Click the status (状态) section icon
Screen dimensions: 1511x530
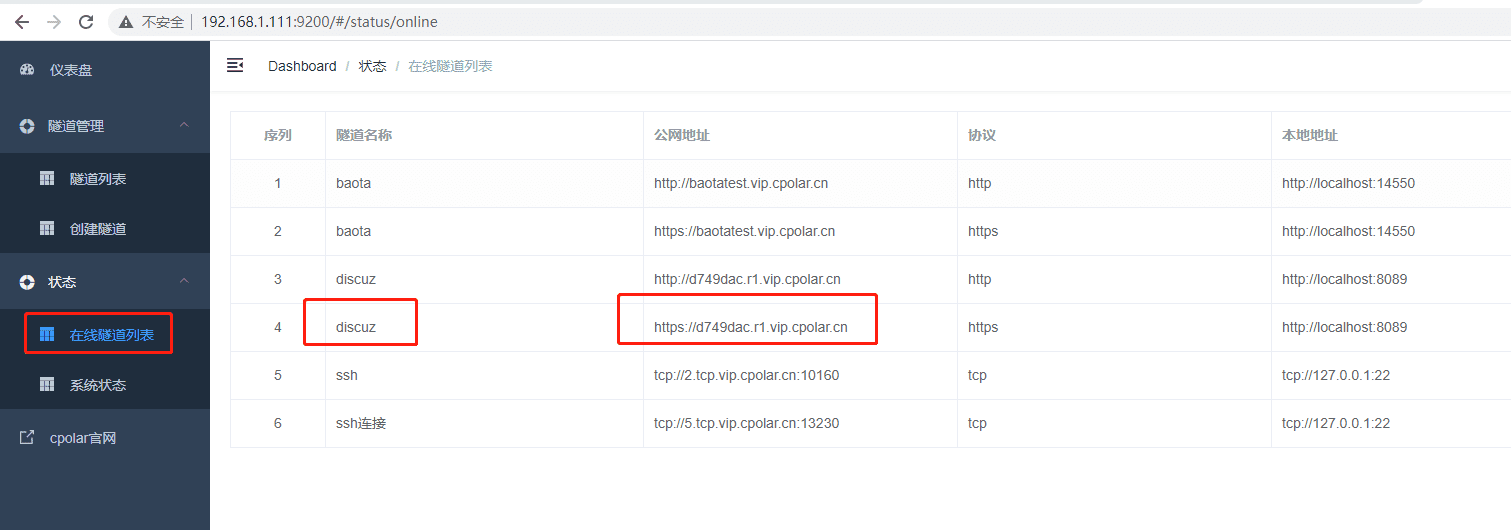[x=27, y=282]
